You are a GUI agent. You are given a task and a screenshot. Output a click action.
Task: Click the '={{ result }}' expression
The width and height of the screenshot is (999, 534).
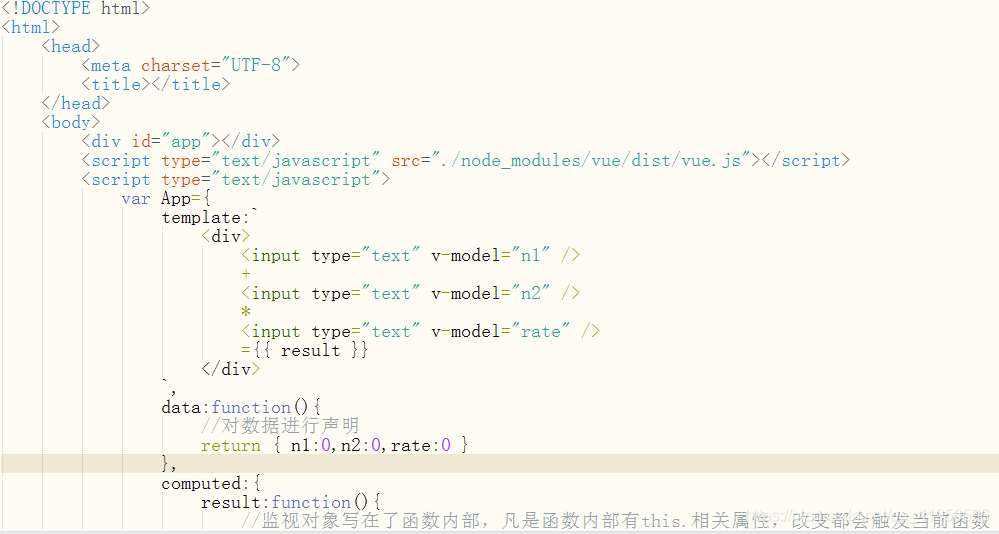305,350
